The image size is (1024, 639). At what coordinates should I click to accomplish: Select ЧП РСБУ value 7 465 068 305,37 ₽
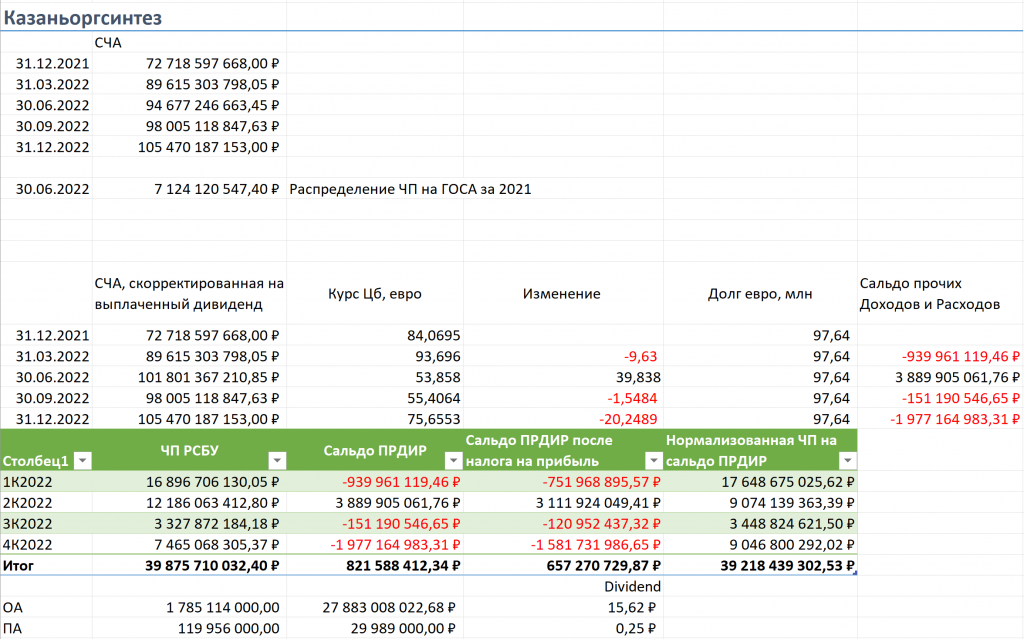[x=217, y=544]
